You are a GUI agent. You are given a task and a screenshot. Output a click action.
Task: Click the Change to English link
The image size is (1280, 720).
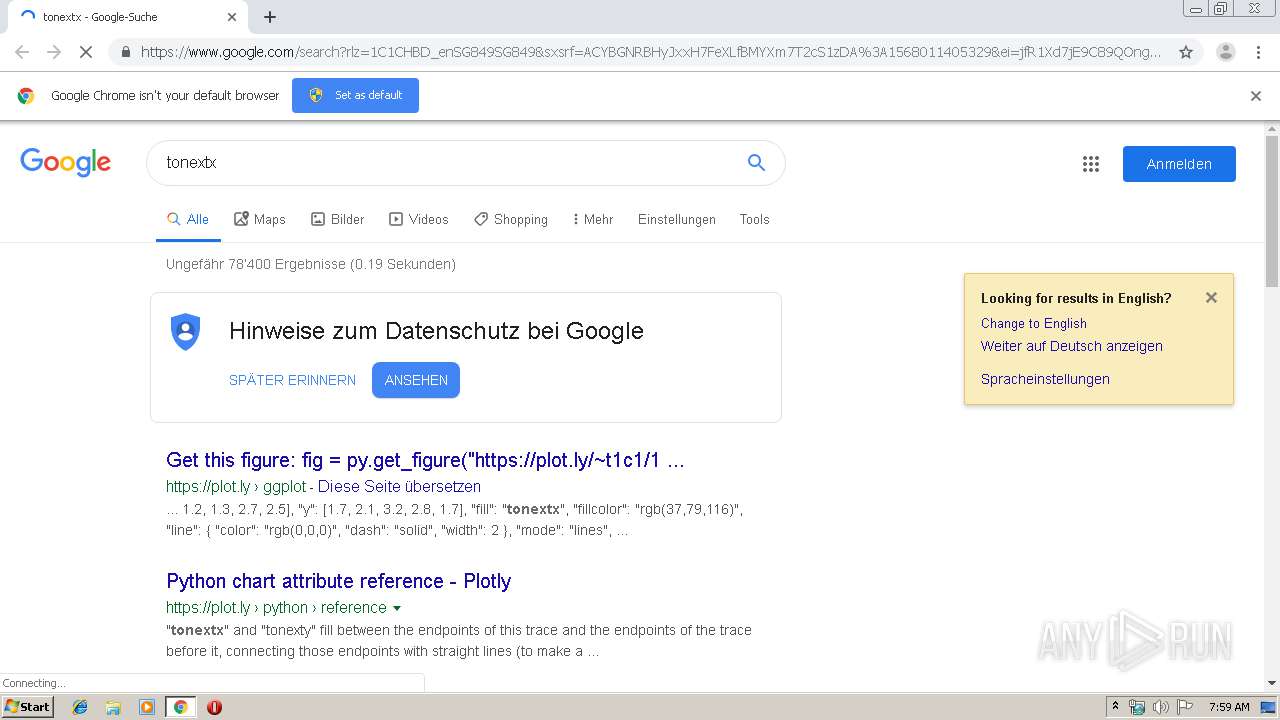[1034, 323]
